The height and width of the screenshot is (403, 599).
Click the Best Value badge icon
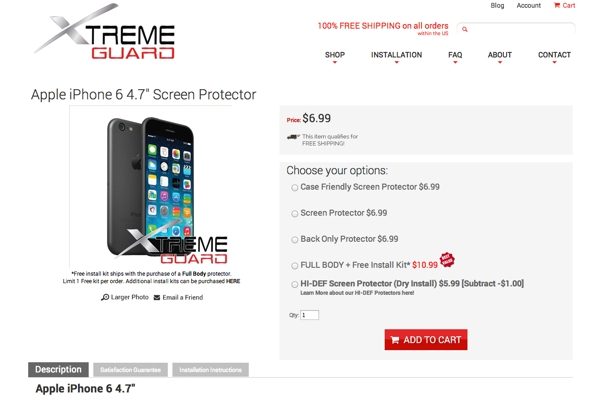[447, 260]
